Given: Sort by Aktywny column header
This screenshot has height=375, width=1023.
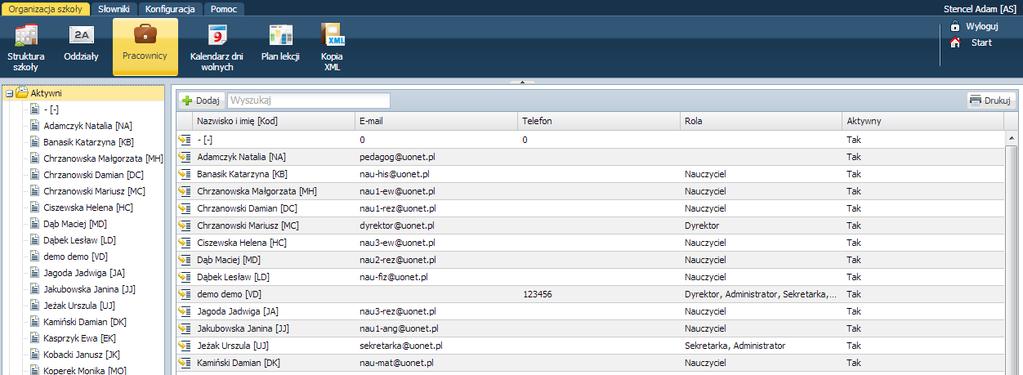Looking at the screenshot, I should pos(923,121).
